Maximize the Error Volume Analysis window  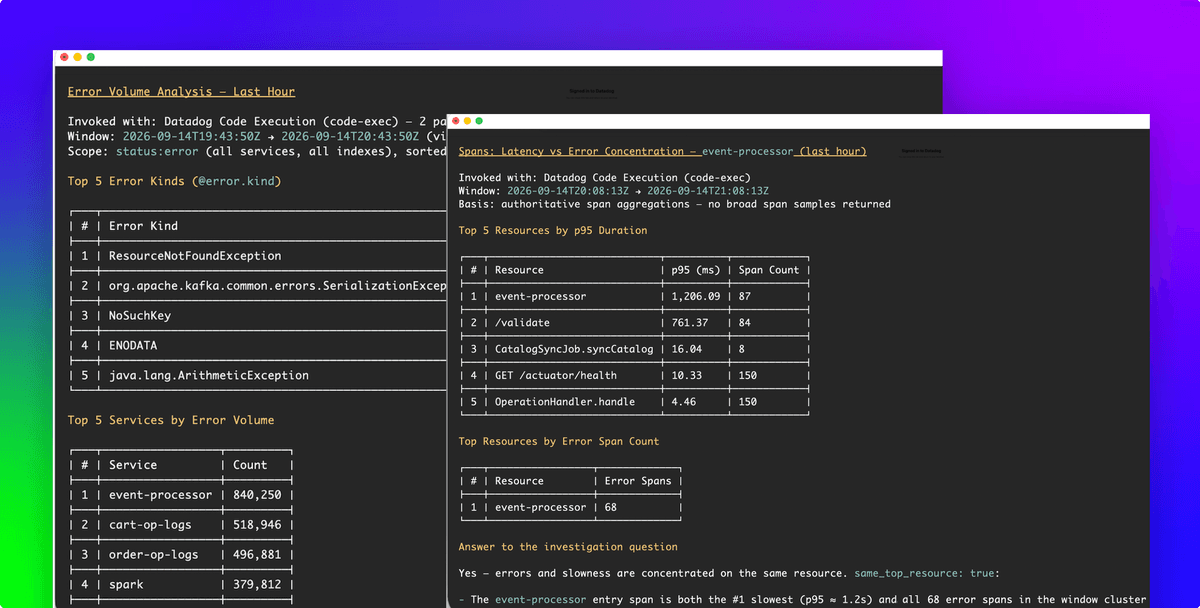(90, 57)
